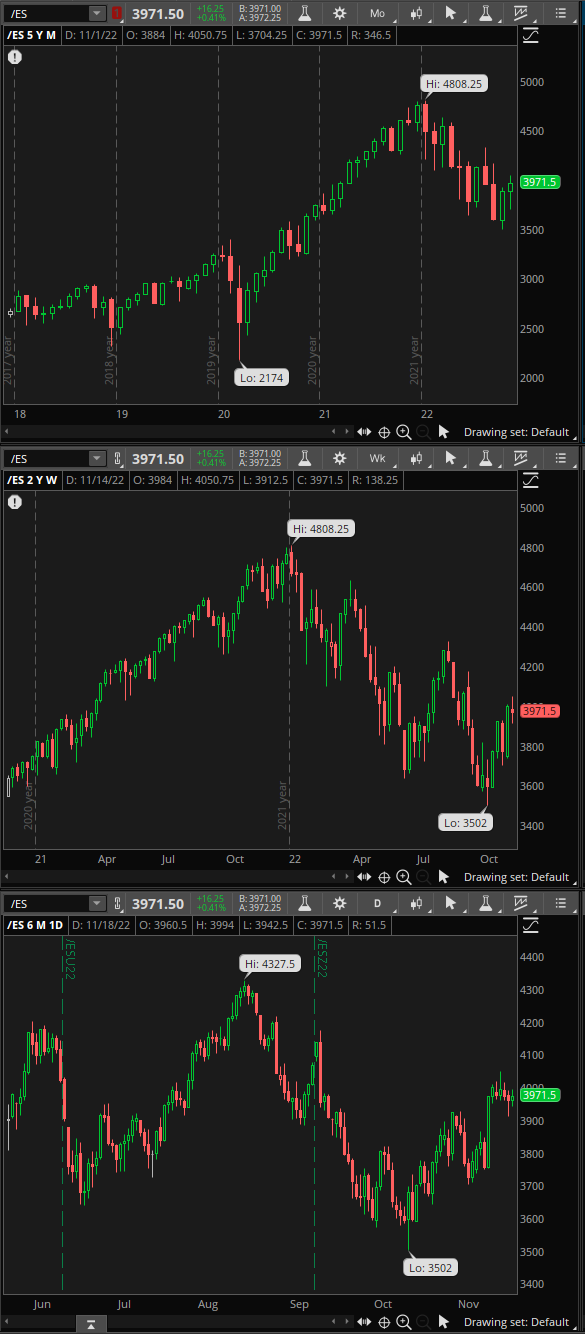Open Drawing set: Default menu under monthly chart
Viewport: 585px width, 1334px height.
tap(516, 432)
